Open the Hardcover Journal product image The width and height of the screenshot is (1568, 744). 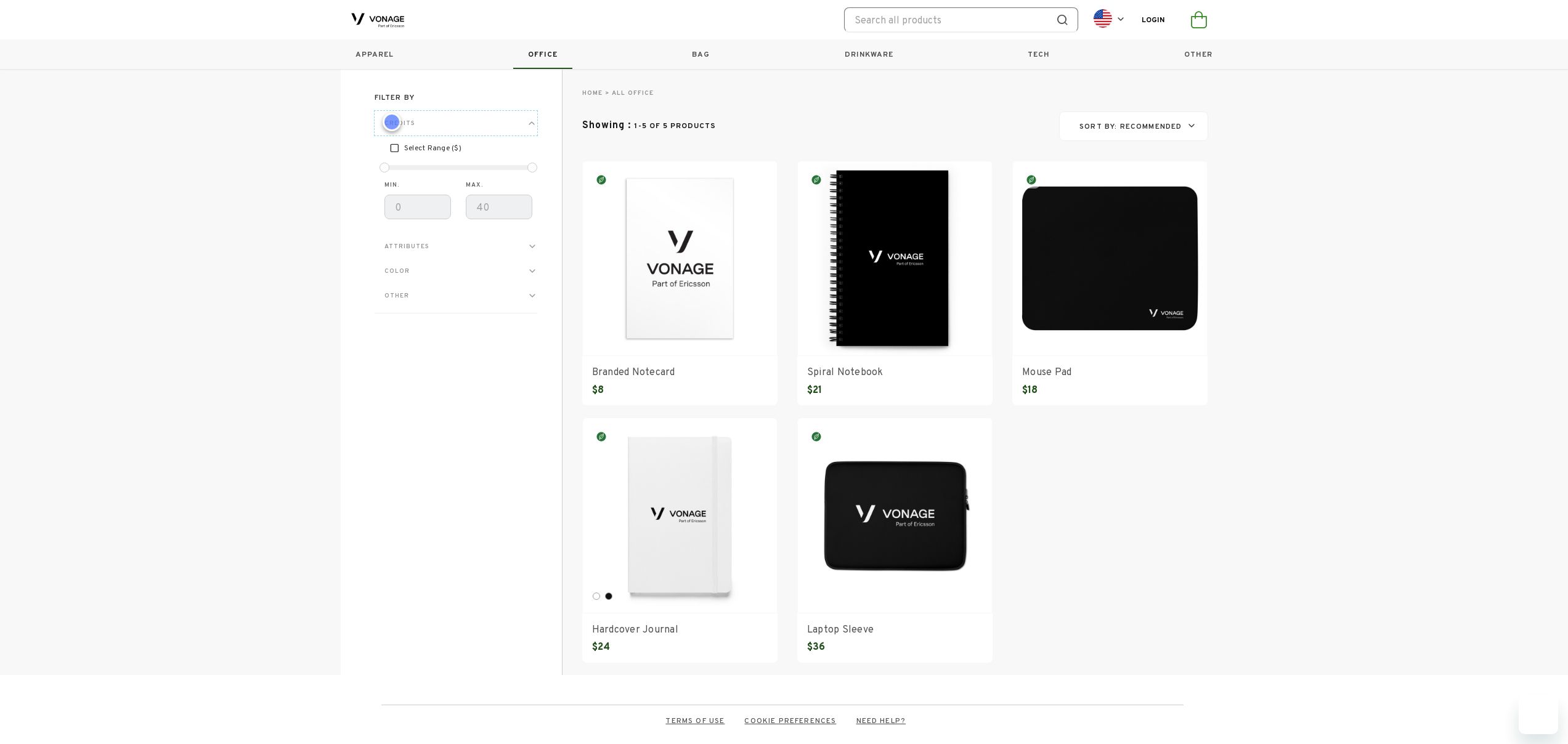coord(680,516)
